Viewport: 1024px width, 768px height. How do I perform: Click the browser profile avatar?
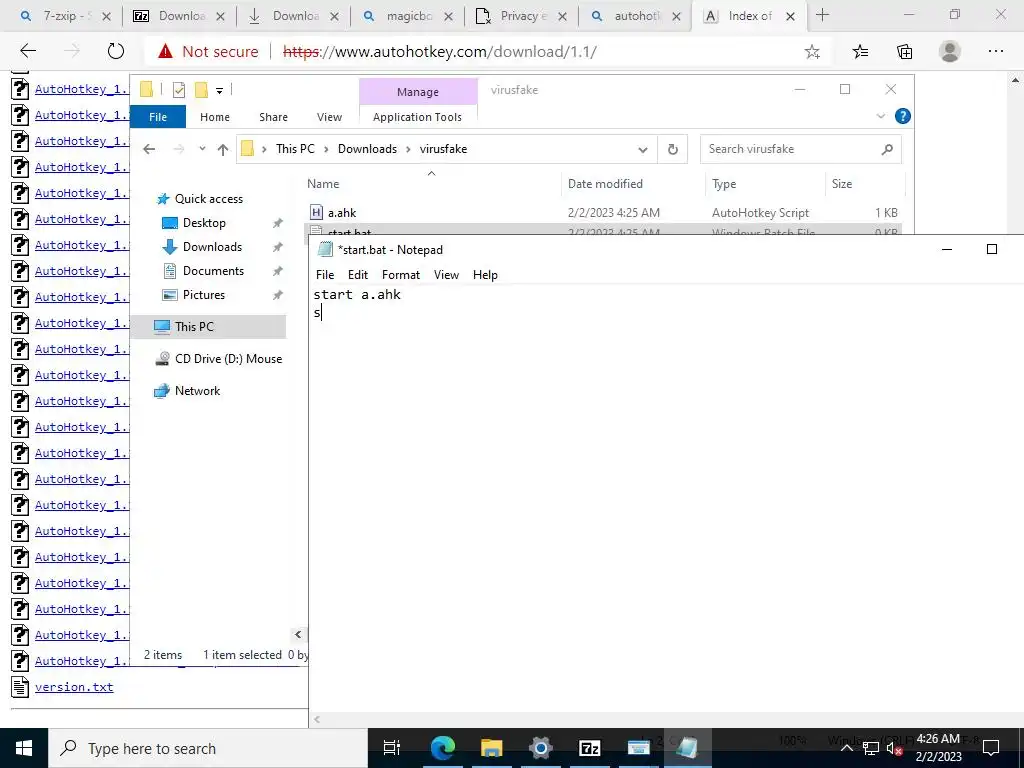pos(950,51)
